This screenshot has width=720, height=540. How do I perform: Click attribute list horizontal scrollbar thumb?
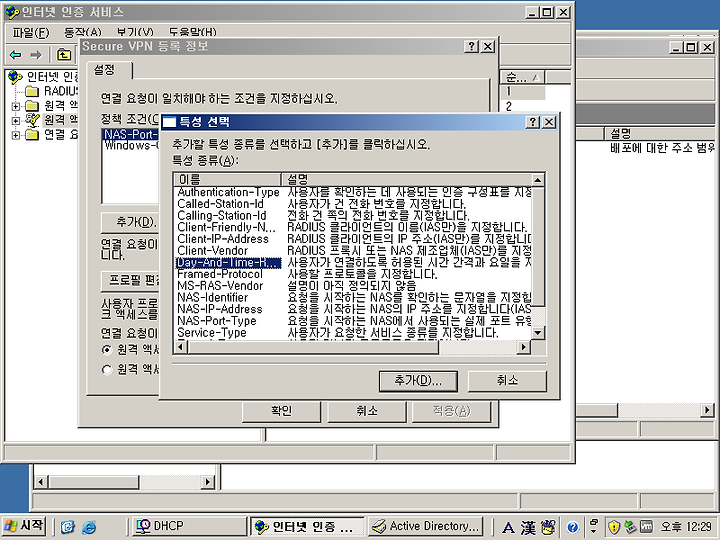coord(313,347)
